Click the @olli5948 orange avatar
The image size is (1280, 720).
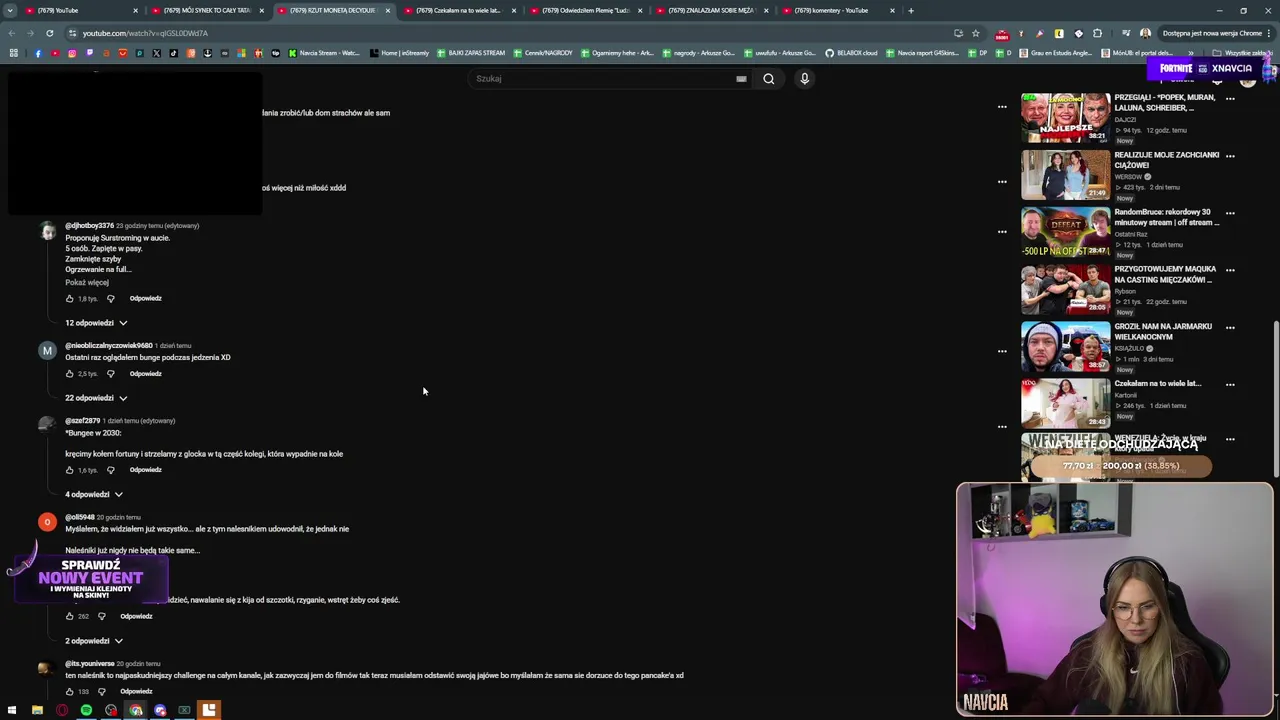47,522
